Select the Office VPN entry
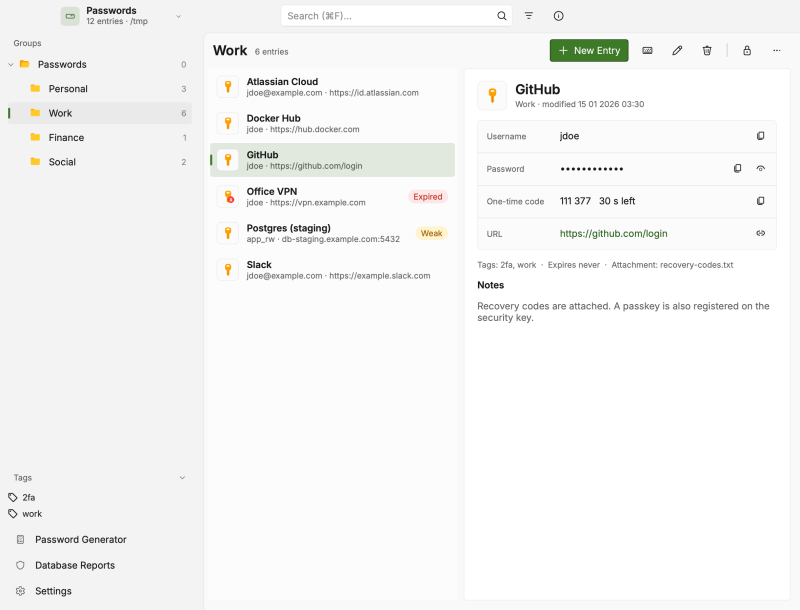 point(333,196)
